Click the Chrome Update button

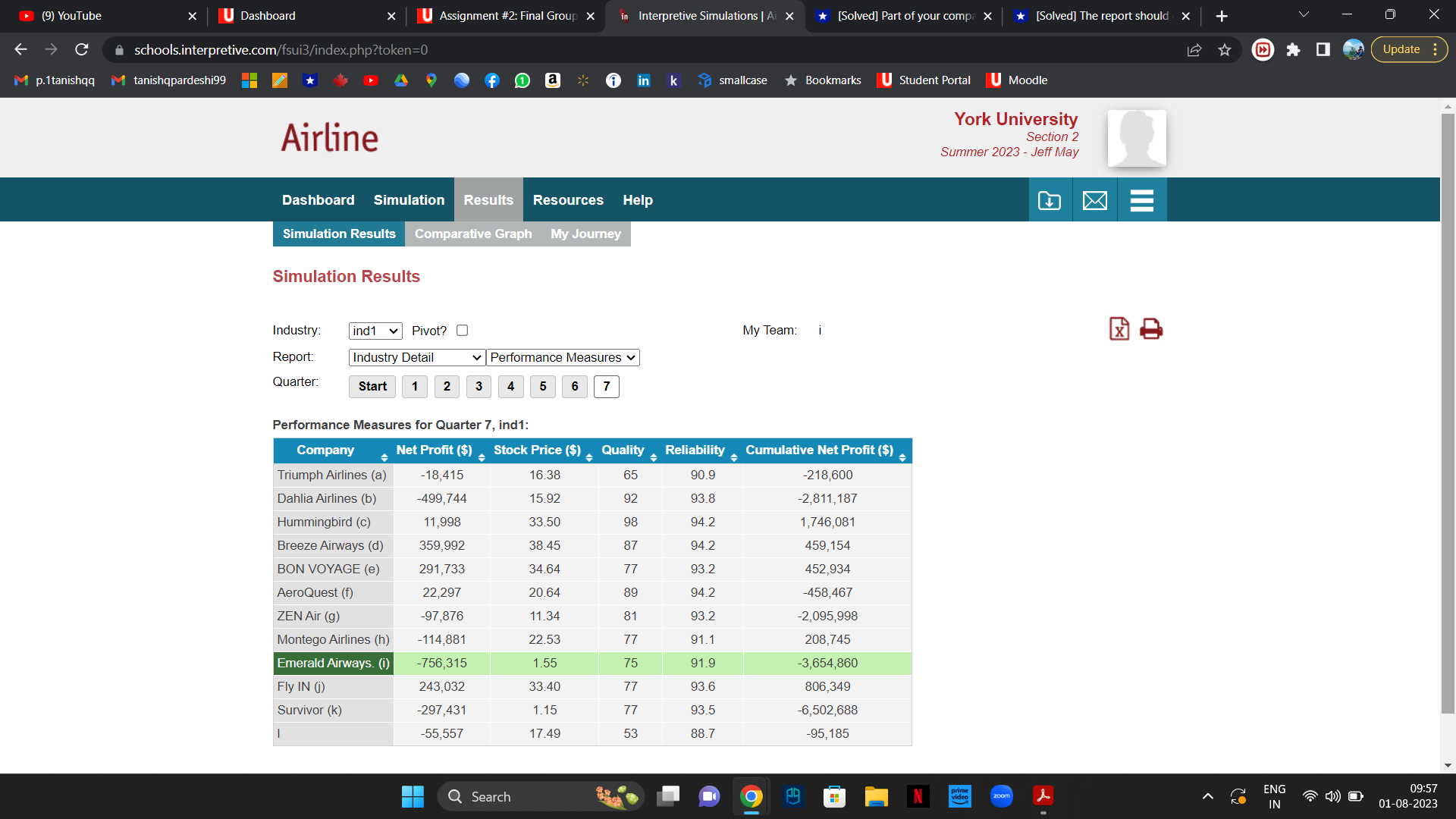[1408, 50]
